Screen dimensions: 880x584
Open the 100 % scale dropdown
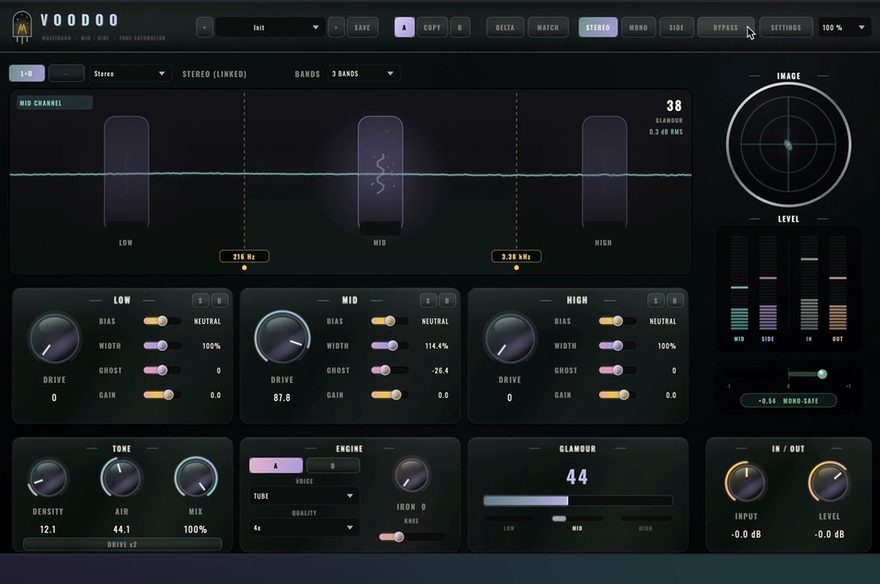pos(844,27)
